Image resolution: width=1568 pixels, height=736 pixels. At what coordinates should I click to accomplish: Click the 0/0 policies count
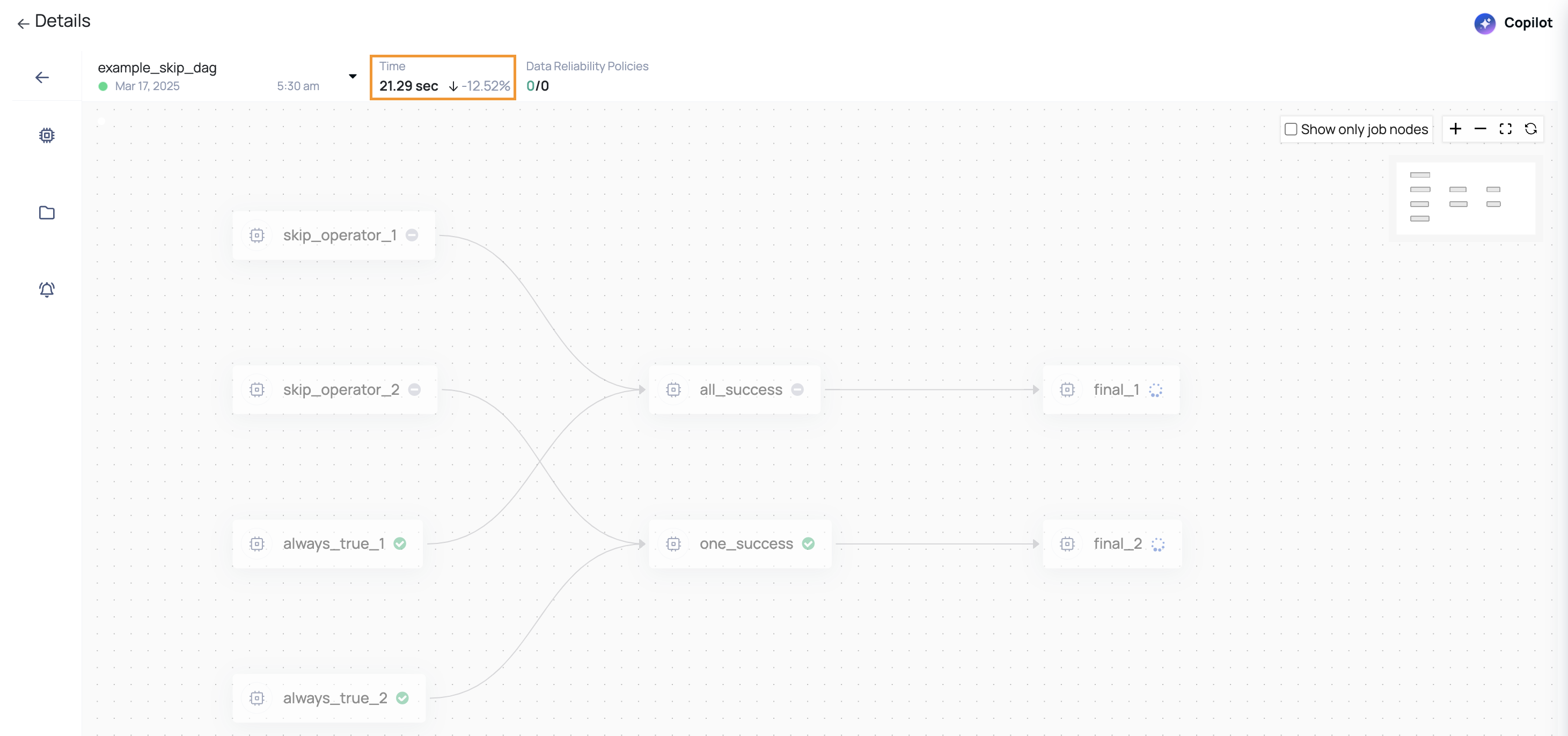tap(538, 86)
